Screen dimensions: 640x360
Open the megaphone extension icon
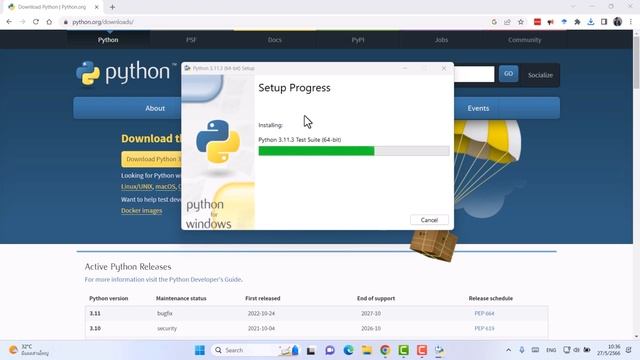(x=551, y=22)
